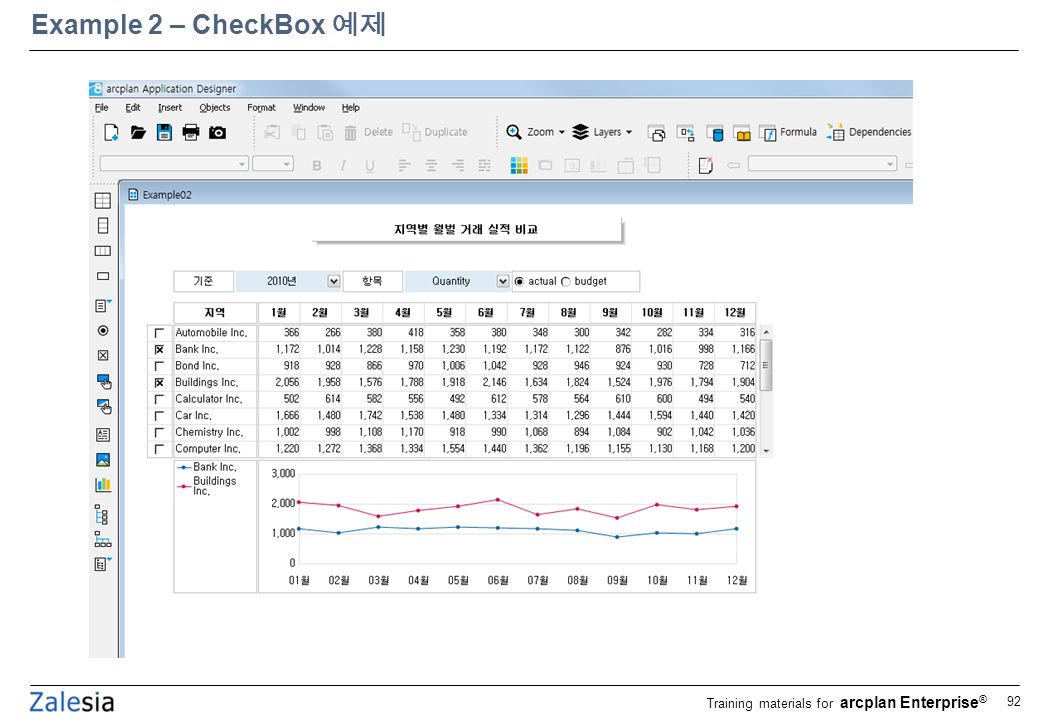Screen dimensions: 1040x720
Task: Open the Quantity dropdown
Action: 503,281
